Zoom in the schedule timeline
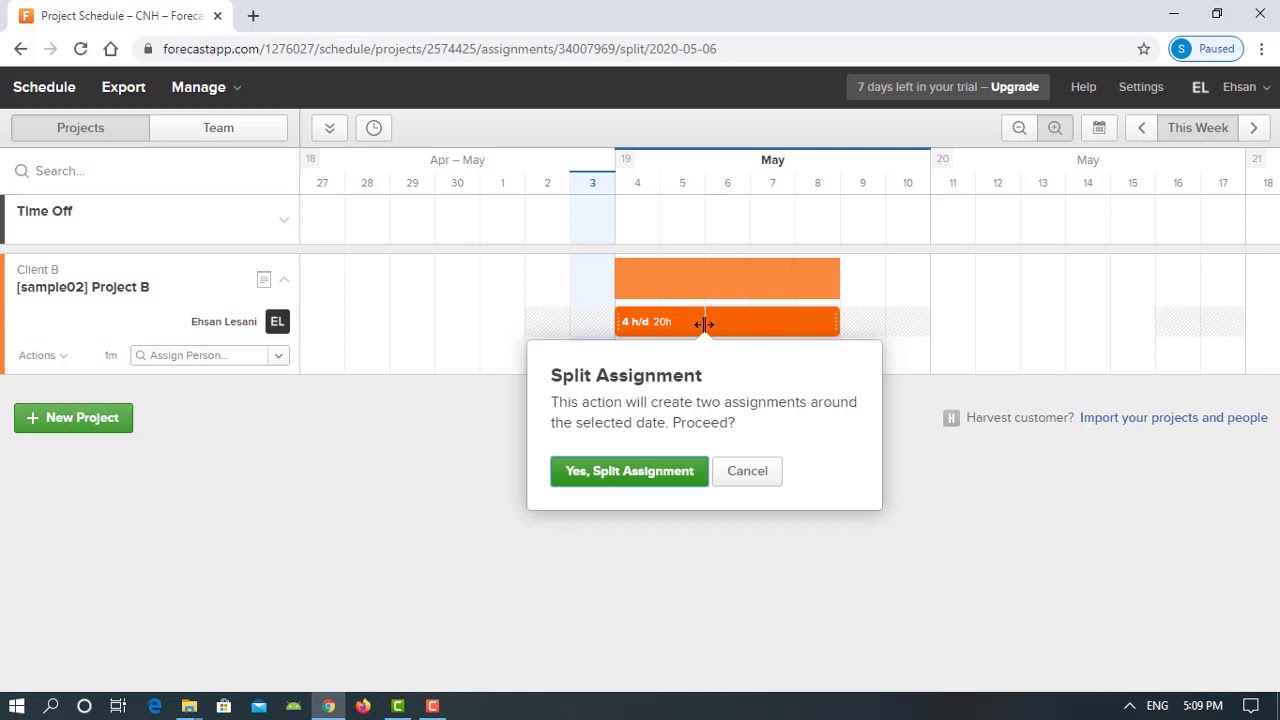Screen dimensions: 1280x720 coord(1055,128)
